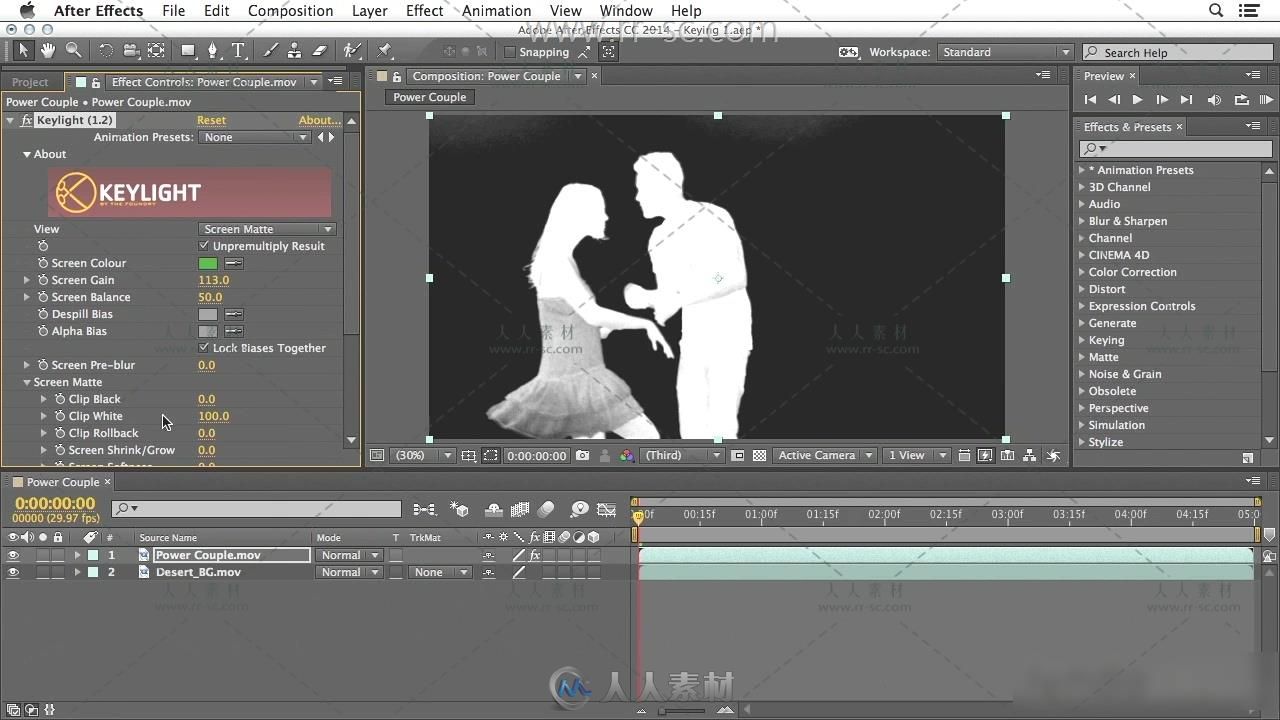Select the Pan Behind anchor point tool

156,50
